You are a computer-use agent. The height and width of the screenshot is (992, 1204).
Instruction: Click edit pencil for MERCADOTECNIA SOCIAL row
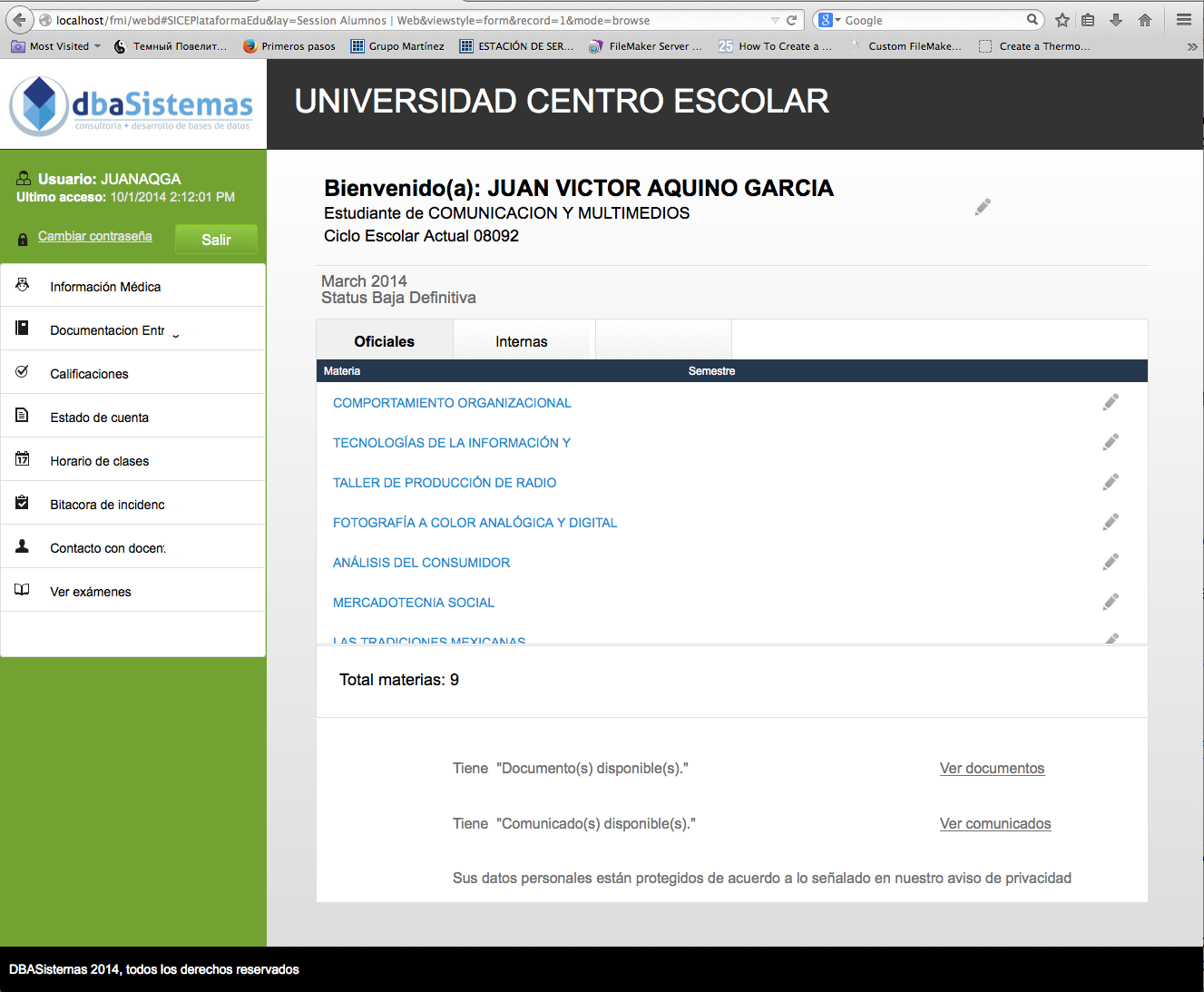[x=1111, y=602]
